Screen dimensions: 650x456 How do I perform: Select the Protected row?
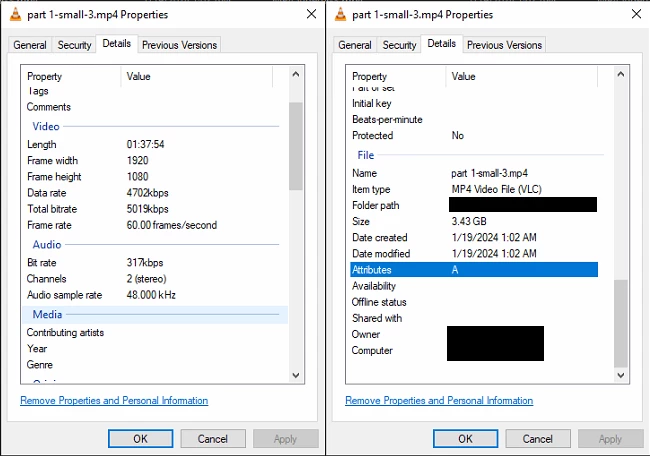click(x=474, y=136)
